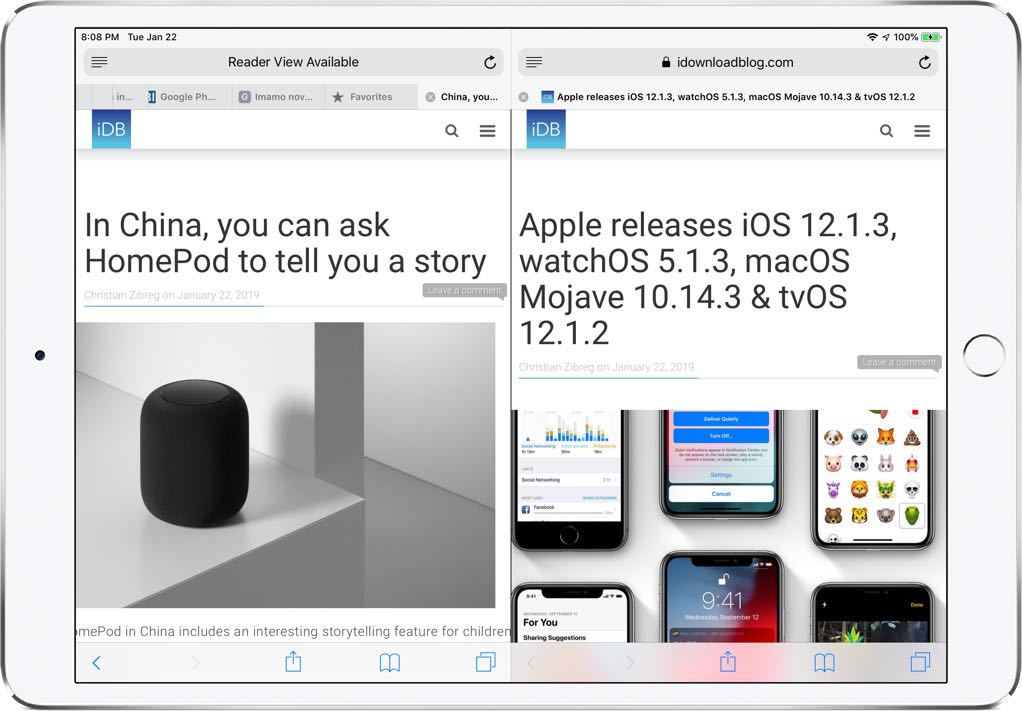Viewport: 1022px width, 711px height.
Task: Go back in the left pane
Action: point(96,662)
